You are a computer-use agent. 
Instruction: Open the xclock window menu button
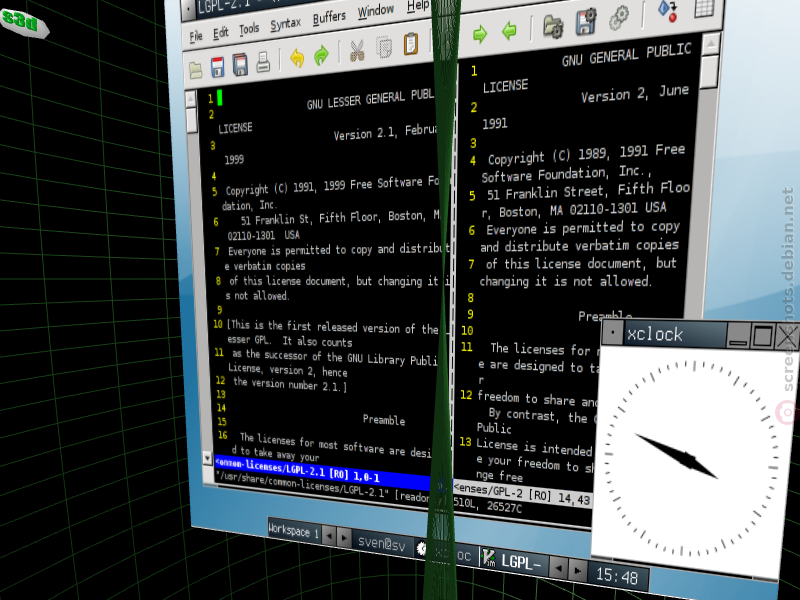612,333
